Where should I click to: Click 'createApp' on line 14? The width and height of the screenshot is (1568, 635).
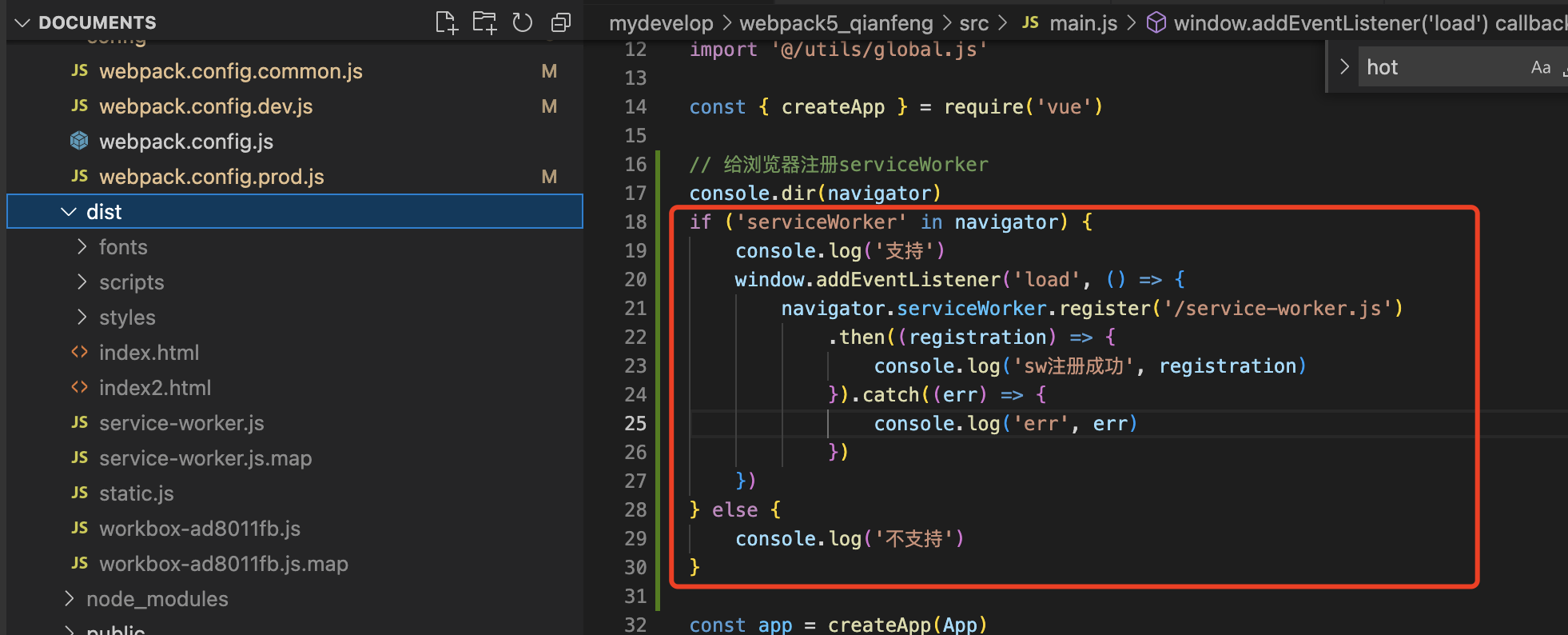tap(833, 106)
